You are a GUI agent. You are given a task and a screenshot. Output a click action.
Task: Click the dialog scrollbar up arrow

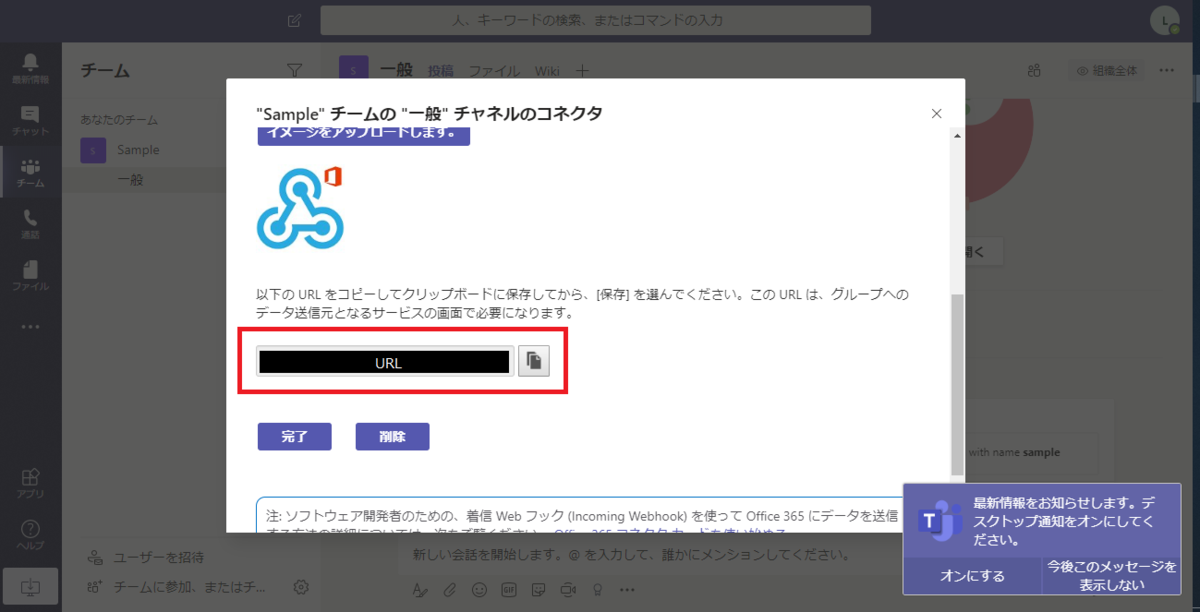pyautogui.click(x=957, y=135)
